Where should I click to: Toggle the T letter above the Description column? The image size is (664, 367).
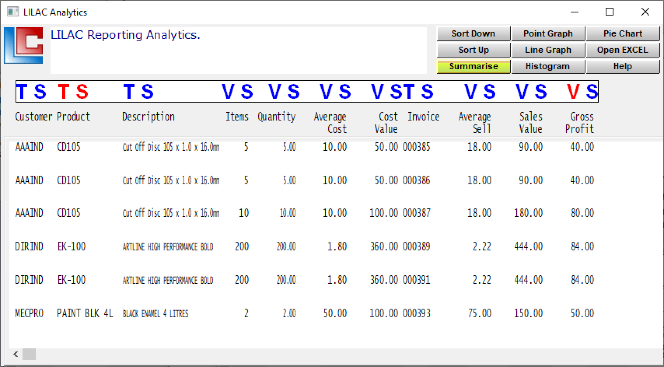(x=129, y=92)
